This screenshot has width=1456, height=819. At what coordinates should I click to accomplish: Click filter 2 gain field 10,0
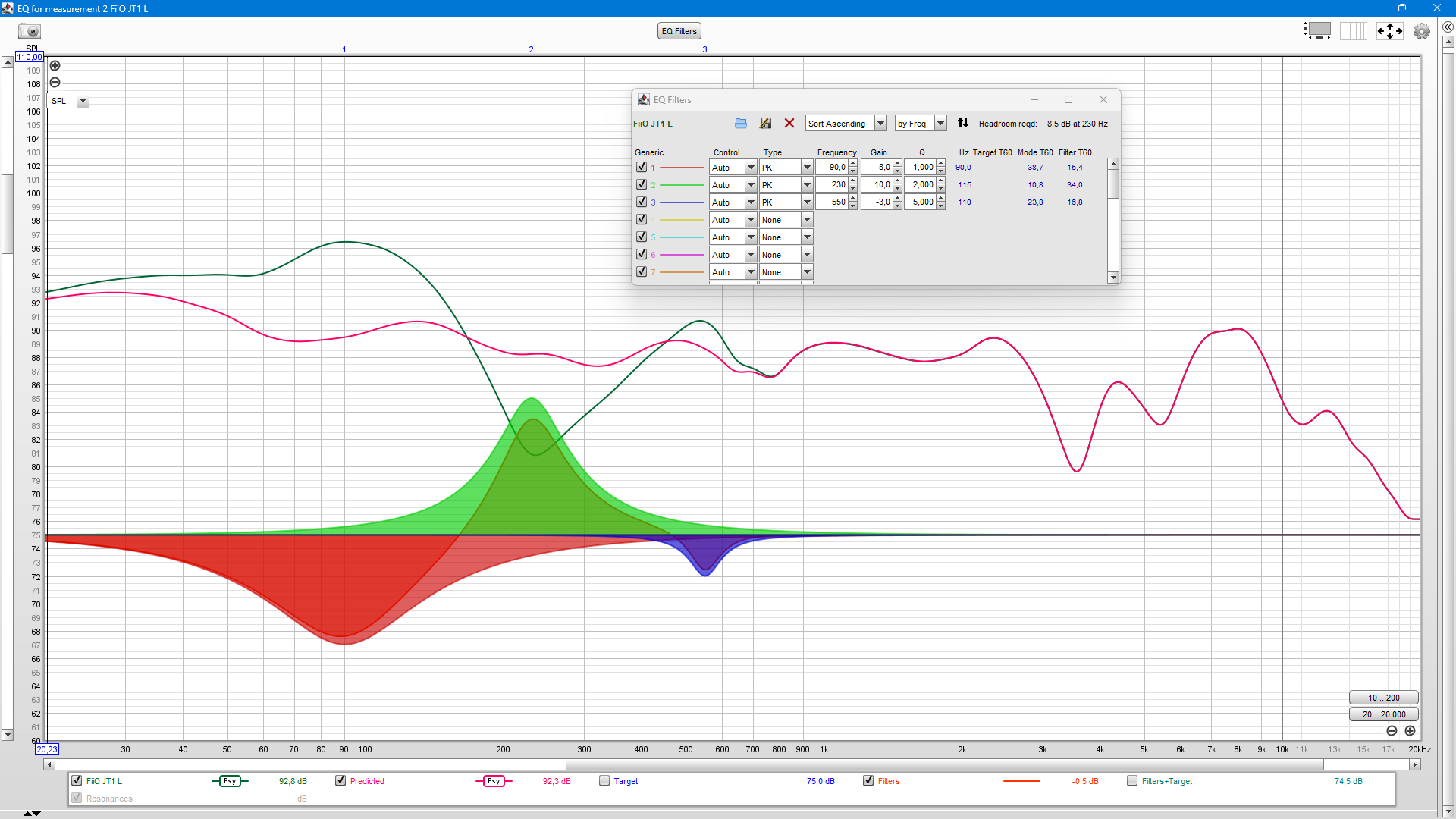pyautogui.click(x=877, y=184)
